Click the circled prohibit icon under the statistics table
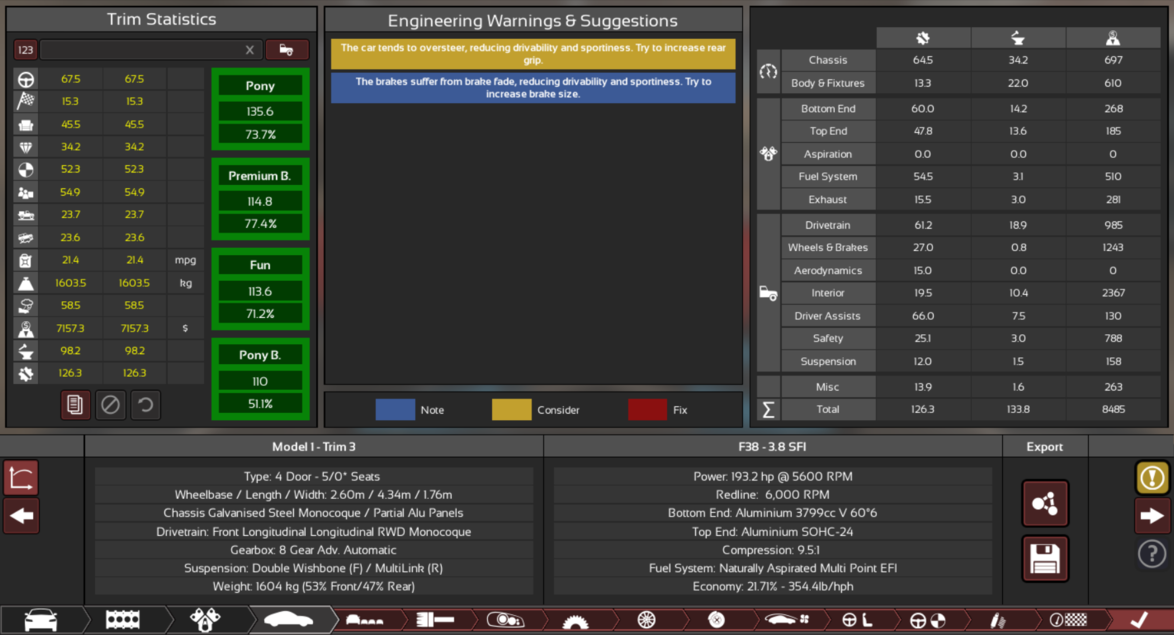The height and width of the screenshot is (635, 1174). pyautogui.click(x=110, y=405)
